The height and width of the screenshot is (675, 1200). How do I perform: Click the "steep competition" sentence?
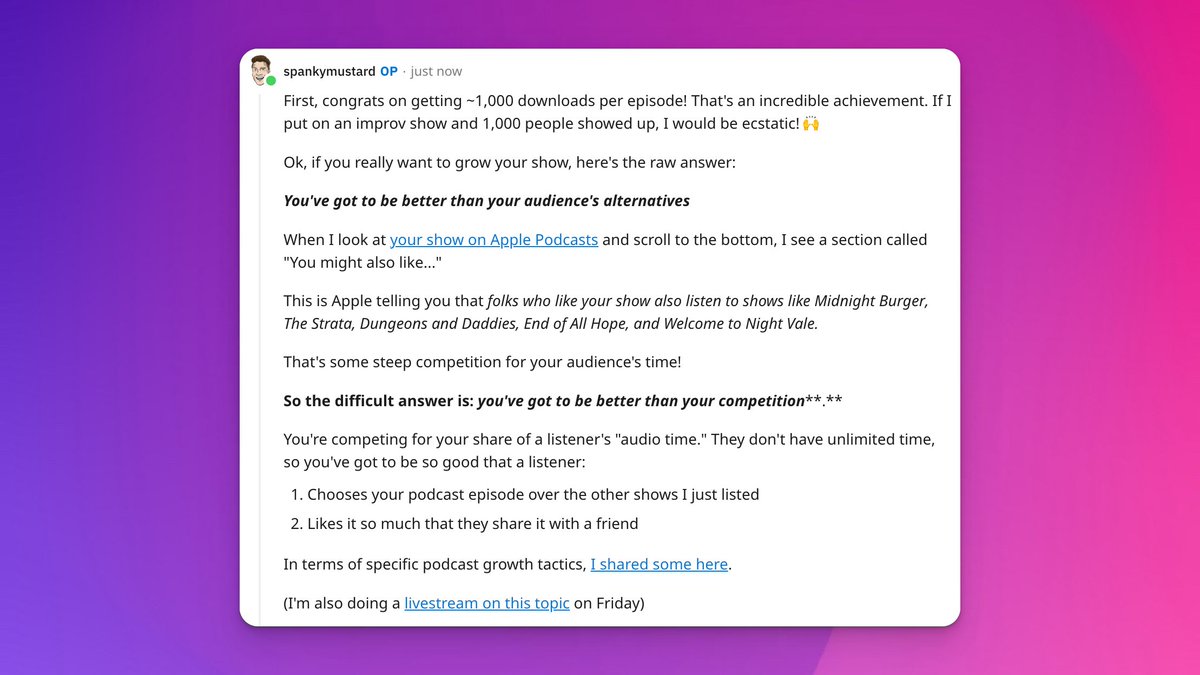[482, 362]
